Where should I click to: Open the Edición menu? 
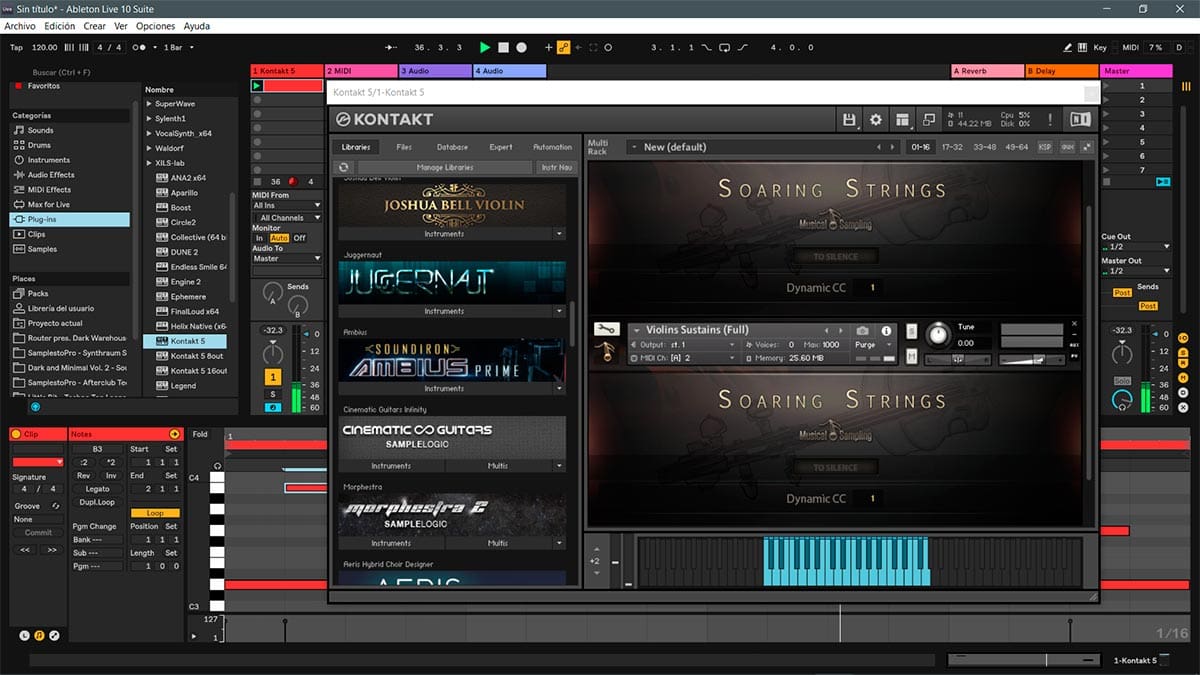[60, 26]
